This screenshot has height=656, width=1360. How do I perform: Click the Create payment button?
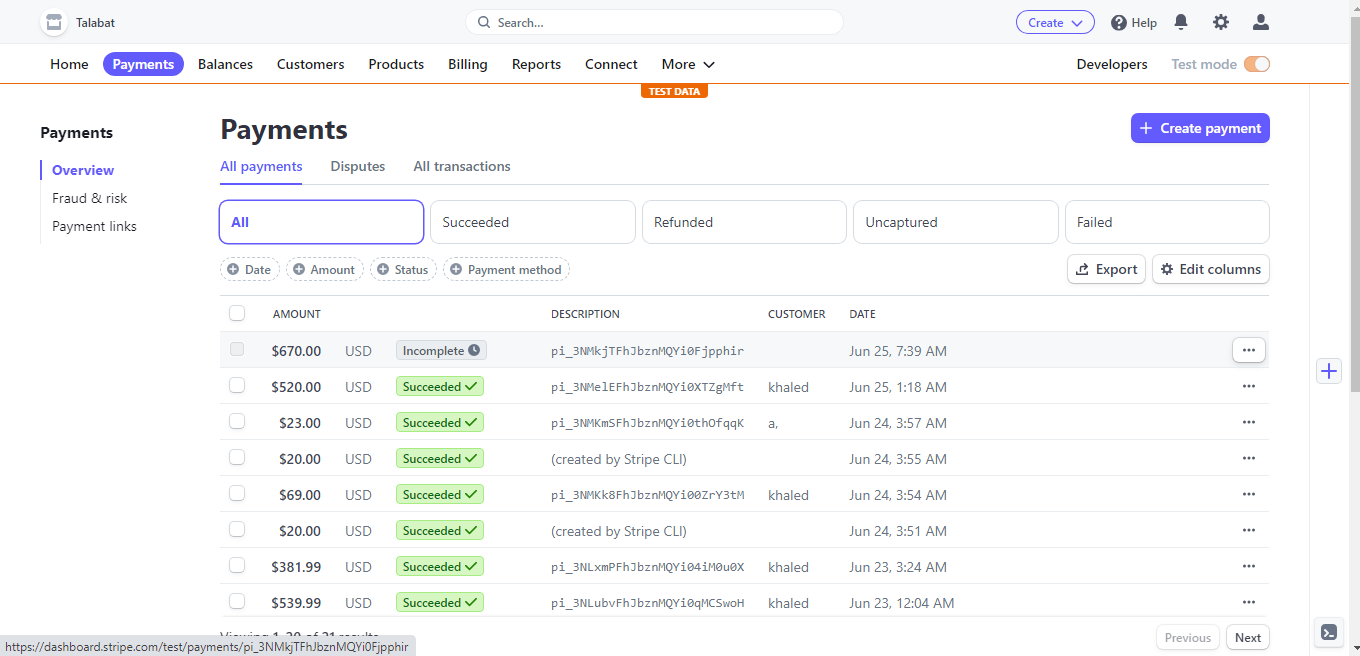point(1200,128)
